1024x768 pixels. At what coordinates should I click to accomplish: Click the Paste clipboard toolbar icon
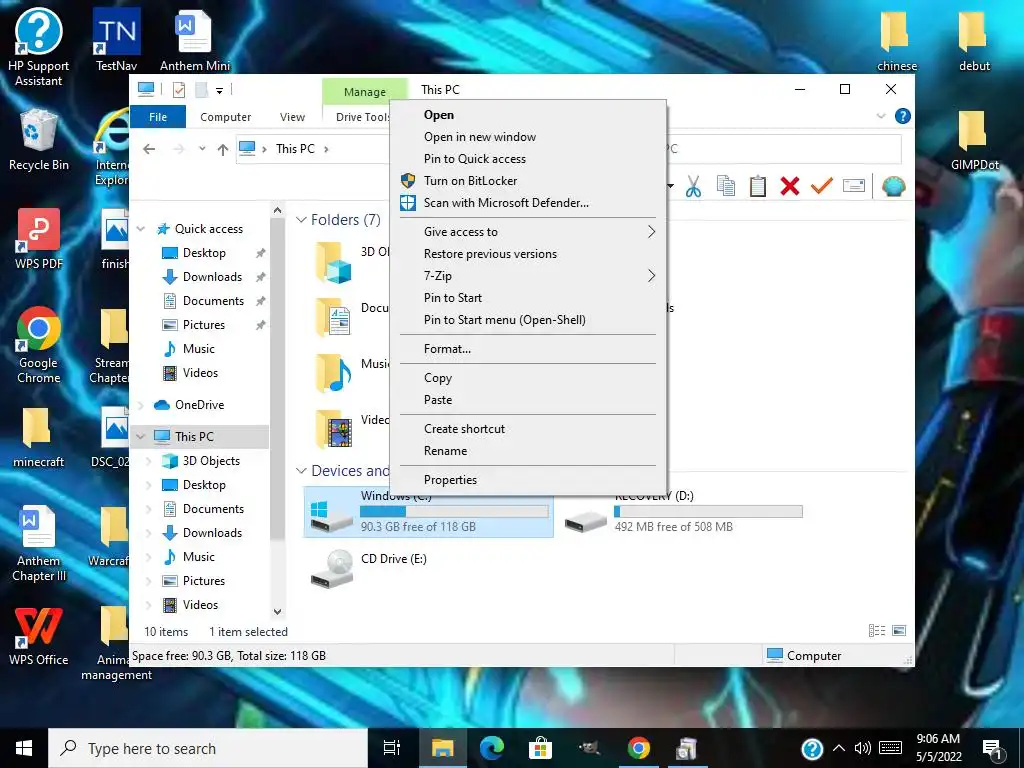point(758,186)
